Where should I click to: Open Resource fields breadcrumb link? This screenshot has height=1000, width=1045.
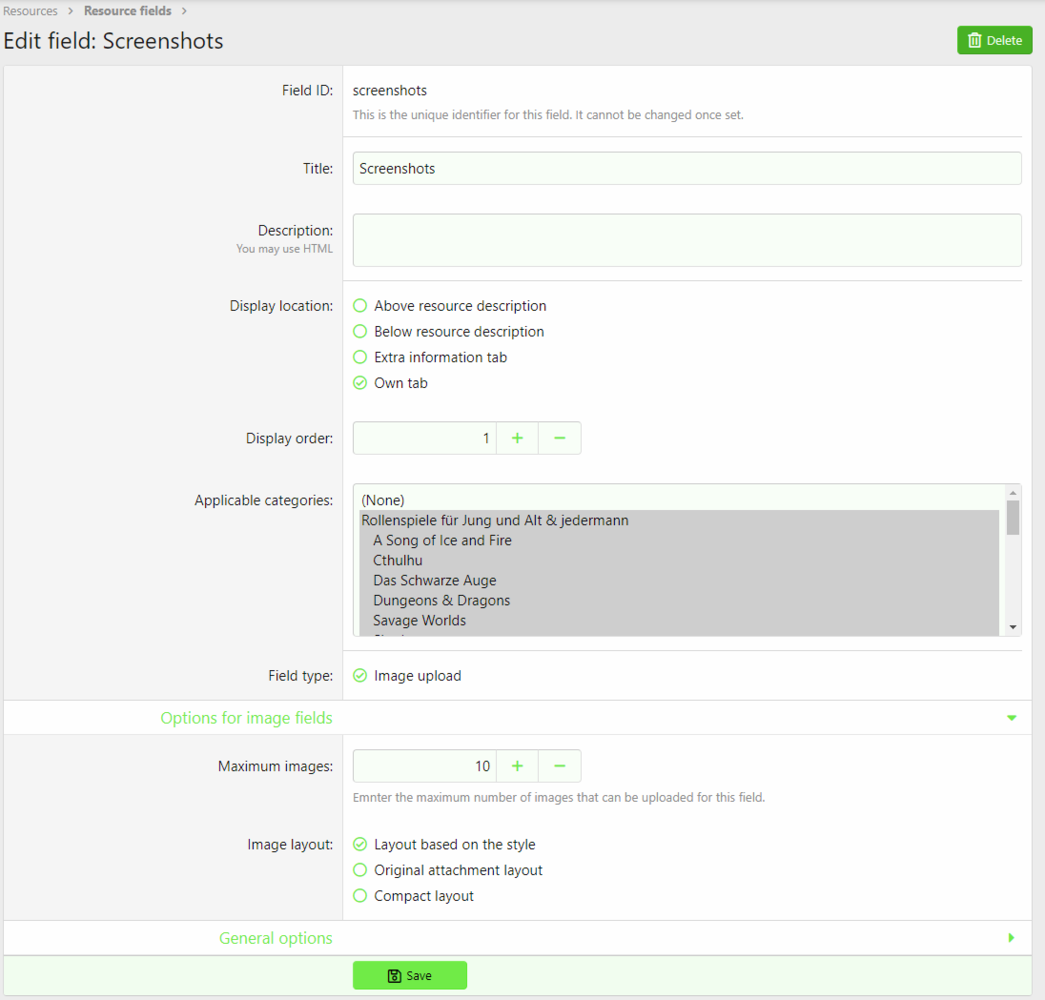click(x=127, y=11)
